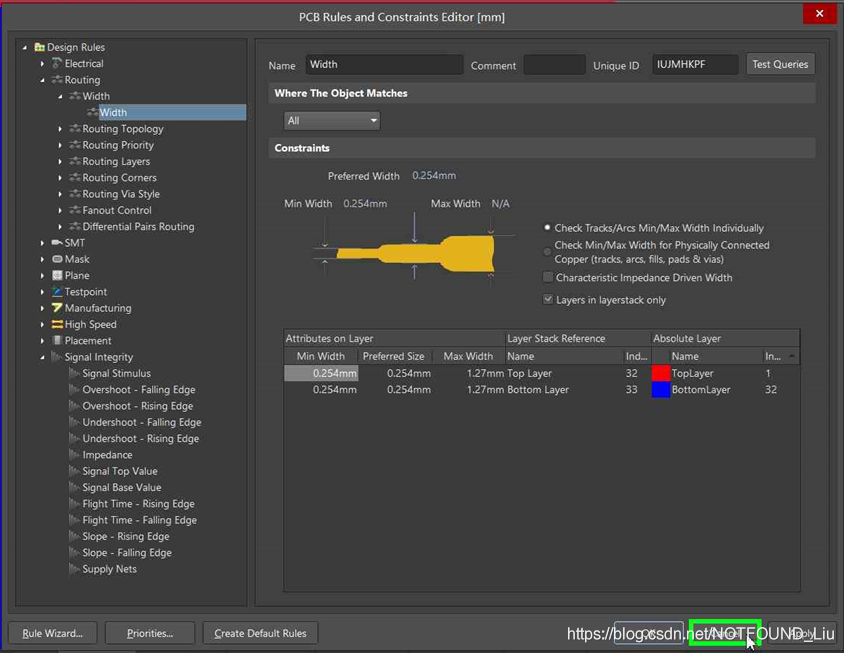Toggle Layers in layerstack only checkbox
Screen dimensions: 844x653
(547, 299)
